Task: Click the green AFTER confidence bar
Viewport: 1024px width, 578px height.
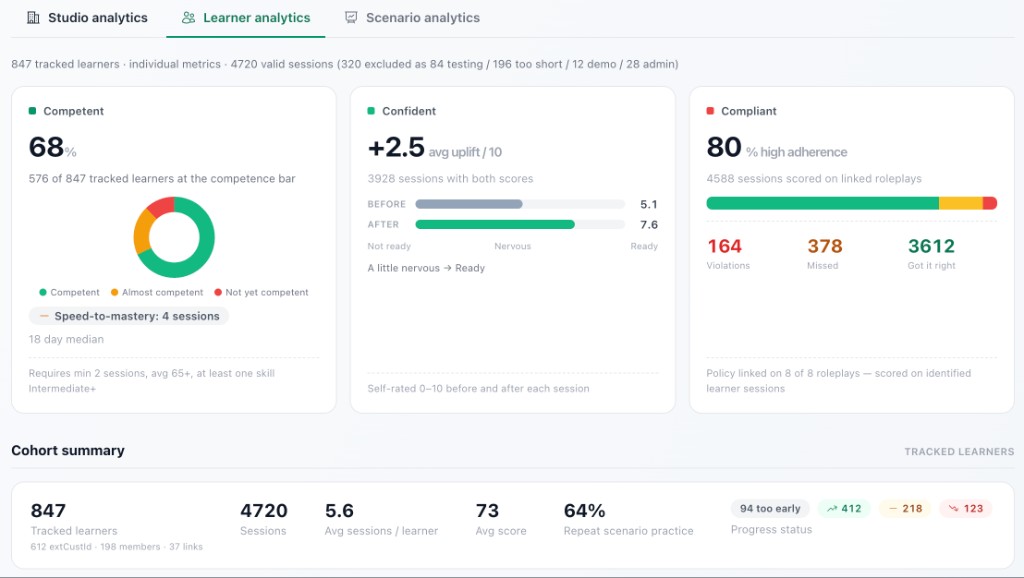Action: click(x=495, y=225)
